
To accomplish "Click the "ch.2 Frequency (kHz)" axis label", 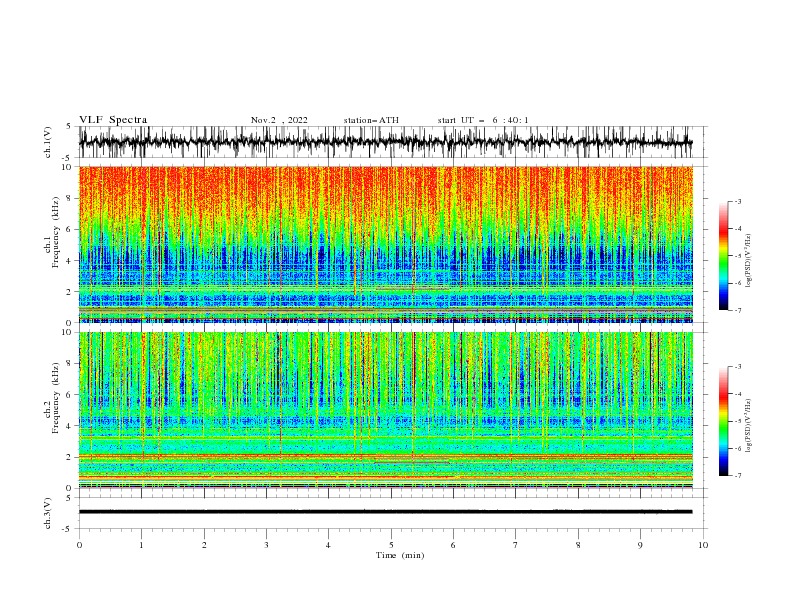I will tap(53, 398).
